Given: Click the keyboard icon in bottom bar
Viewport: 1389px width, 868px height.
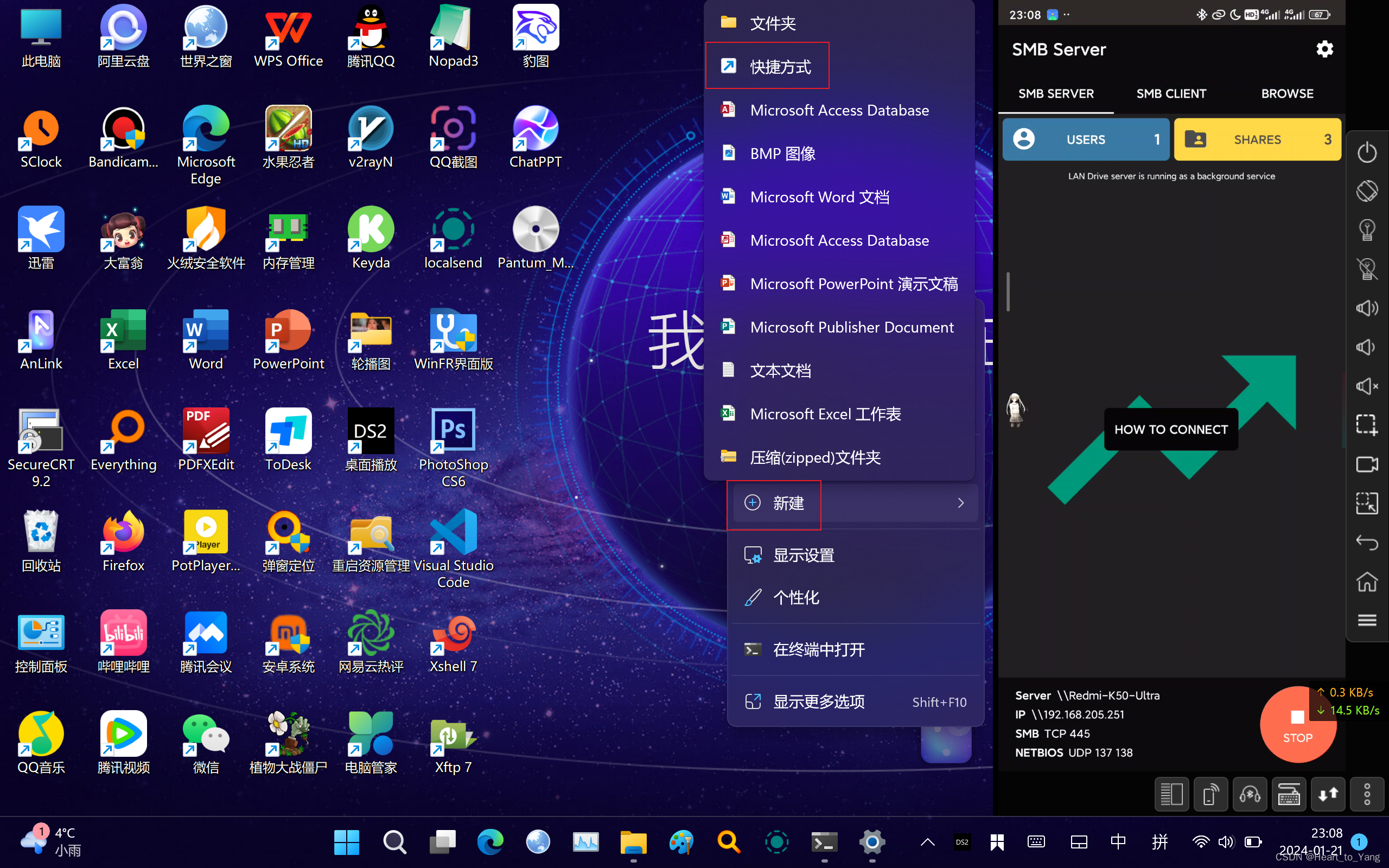Looking at the screenshot, I should tap(1289, 794).
